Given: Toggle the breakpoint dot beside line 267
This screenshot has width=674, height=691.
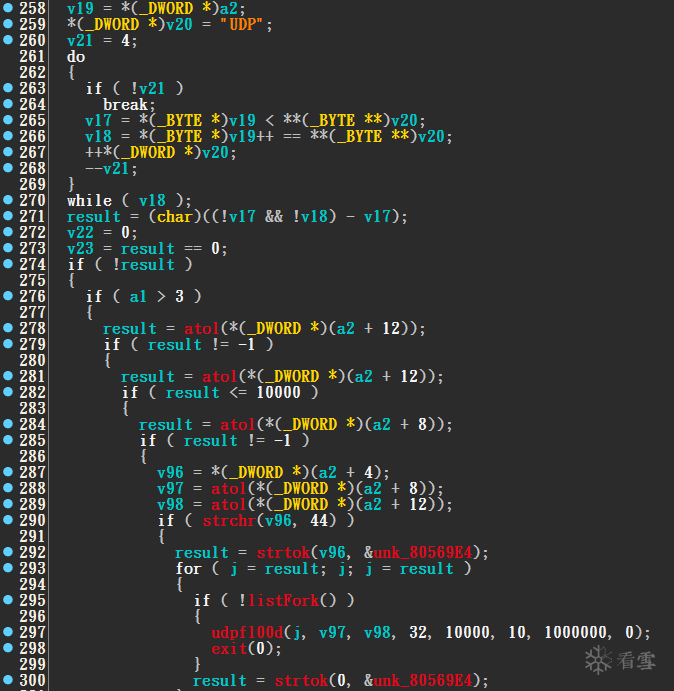Looking at the screenshot, I should pyautogui.click(x=7, y=152).
